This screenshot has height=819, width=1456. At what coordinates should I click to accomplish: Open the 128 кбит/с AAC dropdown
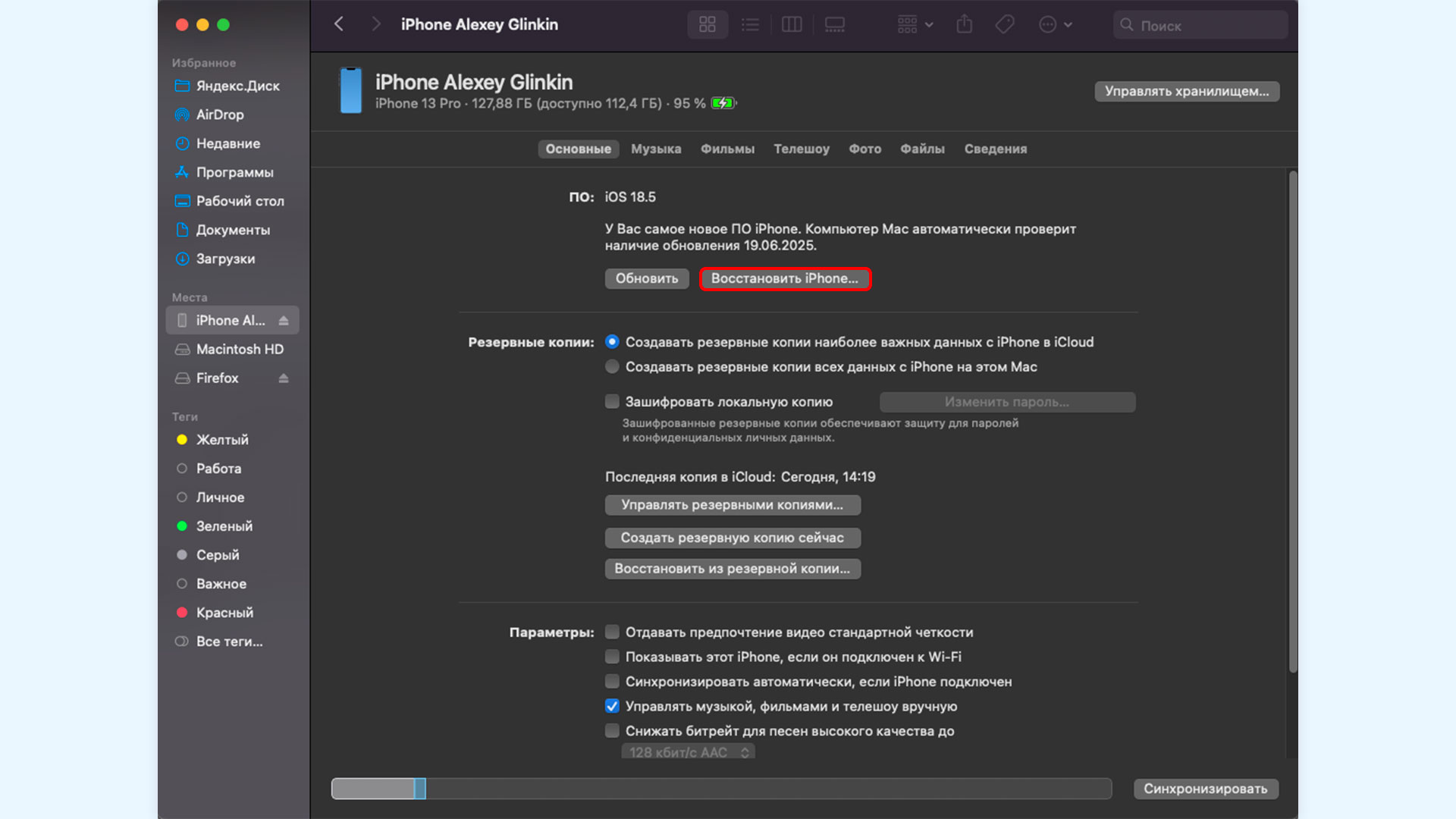[x=688, y=752]
